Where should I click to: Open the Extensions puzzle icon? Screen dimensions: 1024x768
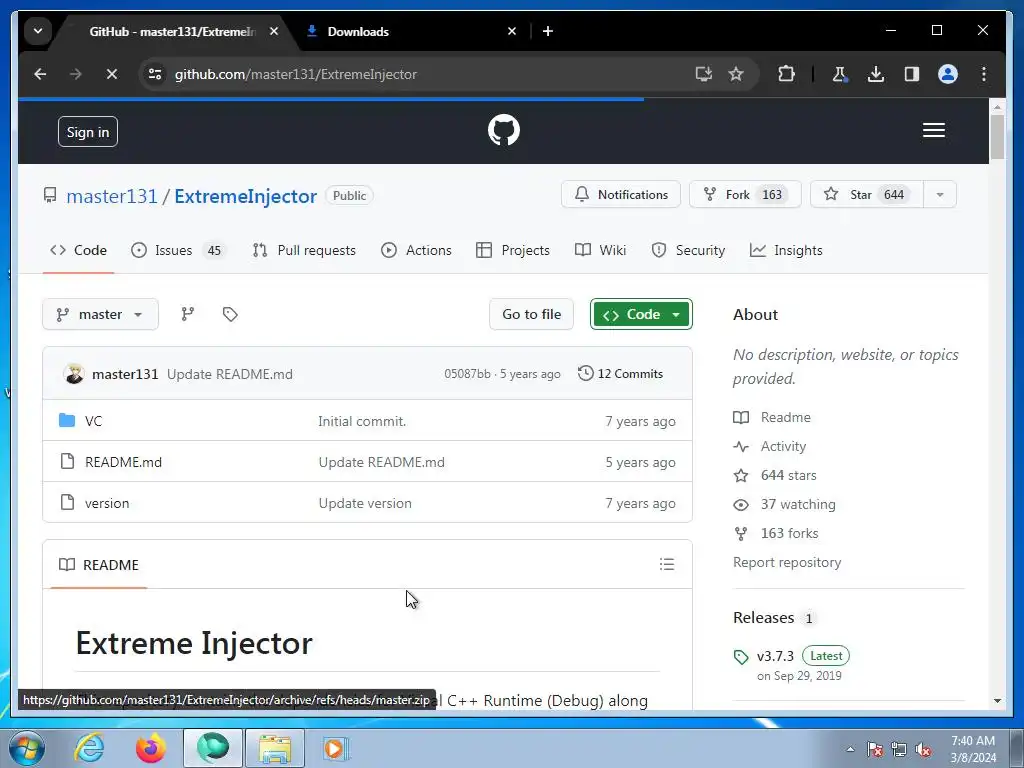[786, 74]
